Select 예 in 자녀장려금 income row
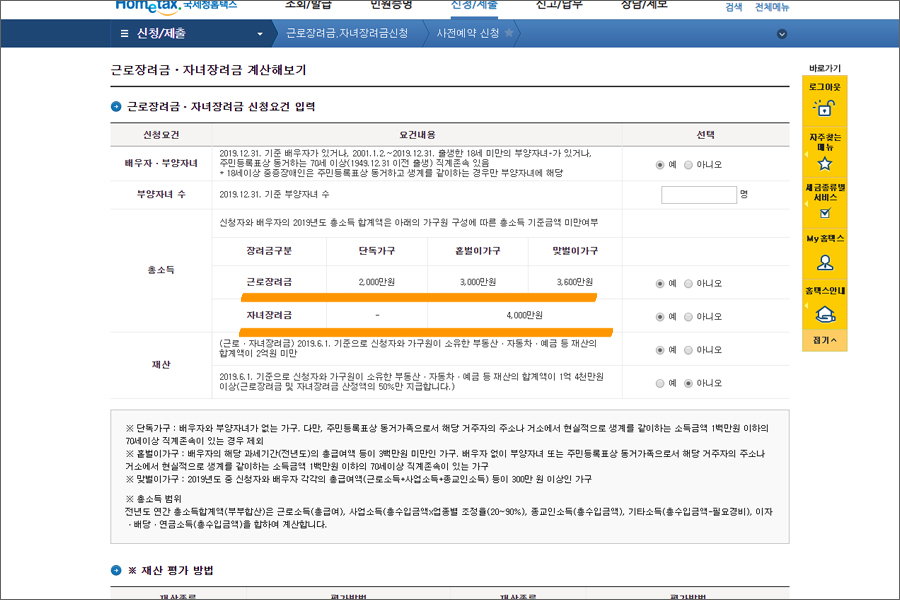The image size is (900, 600). (x=660, y=317)
